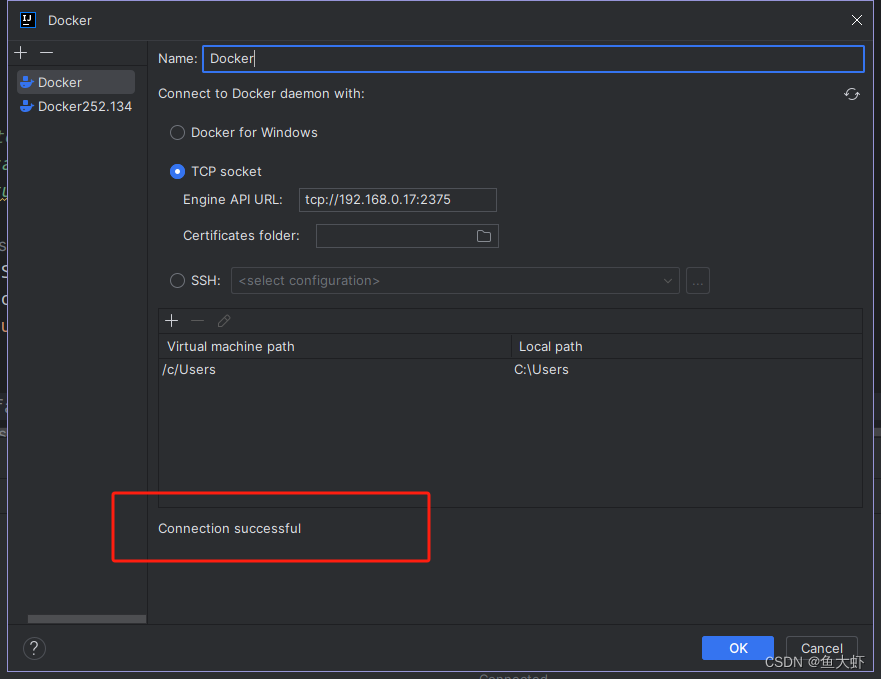Browse for certificates folder with folder icon
881x679 pixels.
(x=484, y=236)
